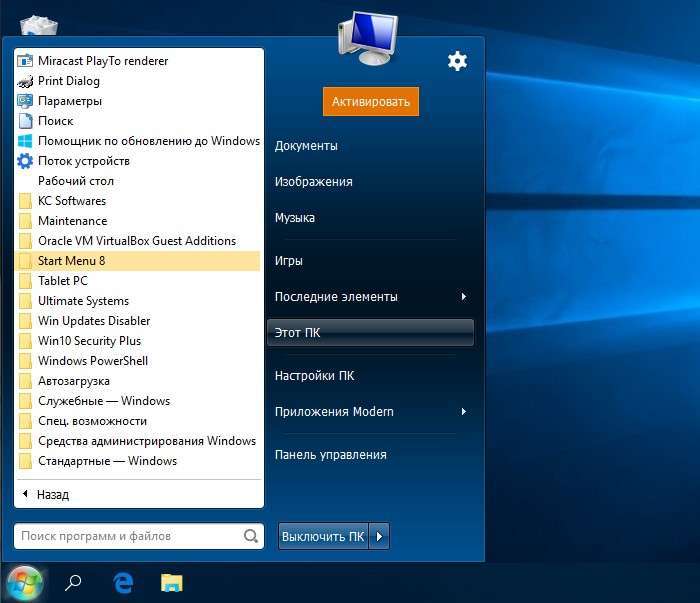Screen dimensions: 700x603
Task: Click the Windows PowerShell folder icon
Action: pos(25,361)
